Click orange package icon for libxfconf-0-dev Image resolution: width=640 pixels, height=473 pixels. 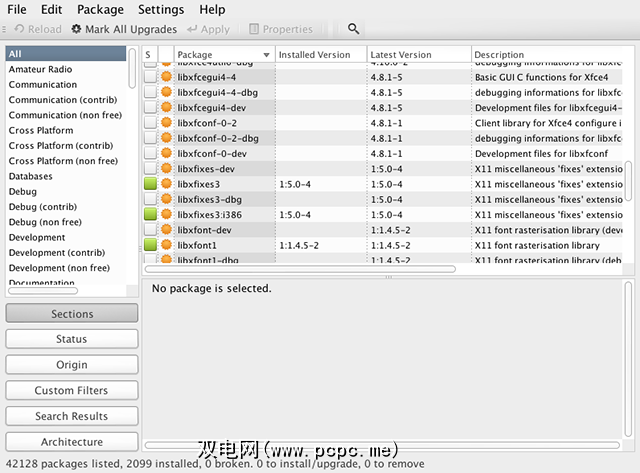[x=166, y=153]
